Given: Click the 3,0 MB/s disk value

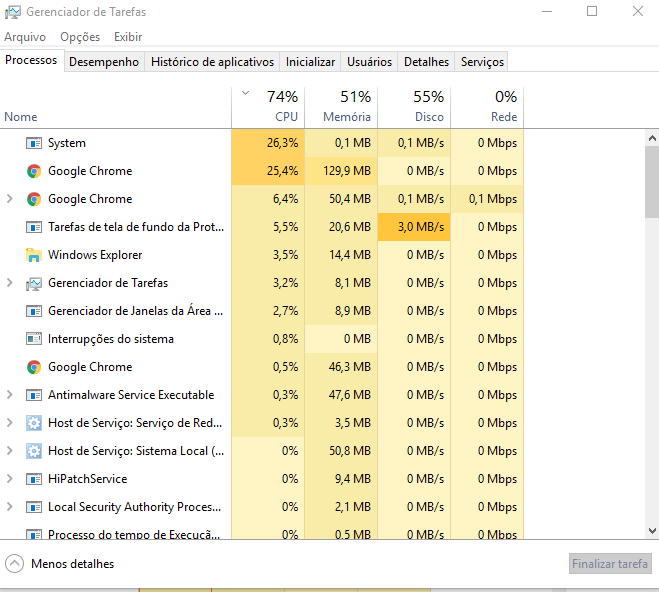Looking at the screenshot, I should tap(421, 227).
